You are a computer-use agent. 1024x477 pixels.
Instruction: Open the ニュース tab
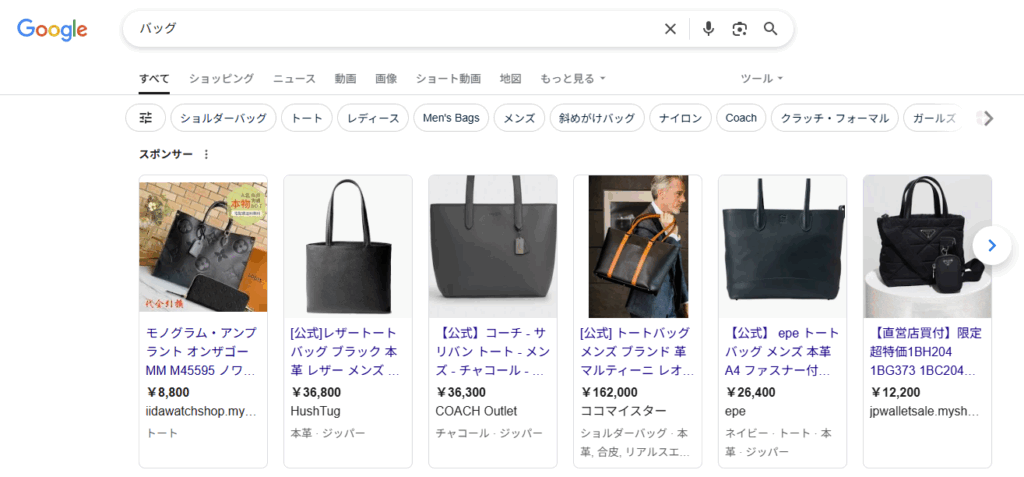(x=295, y=78)
